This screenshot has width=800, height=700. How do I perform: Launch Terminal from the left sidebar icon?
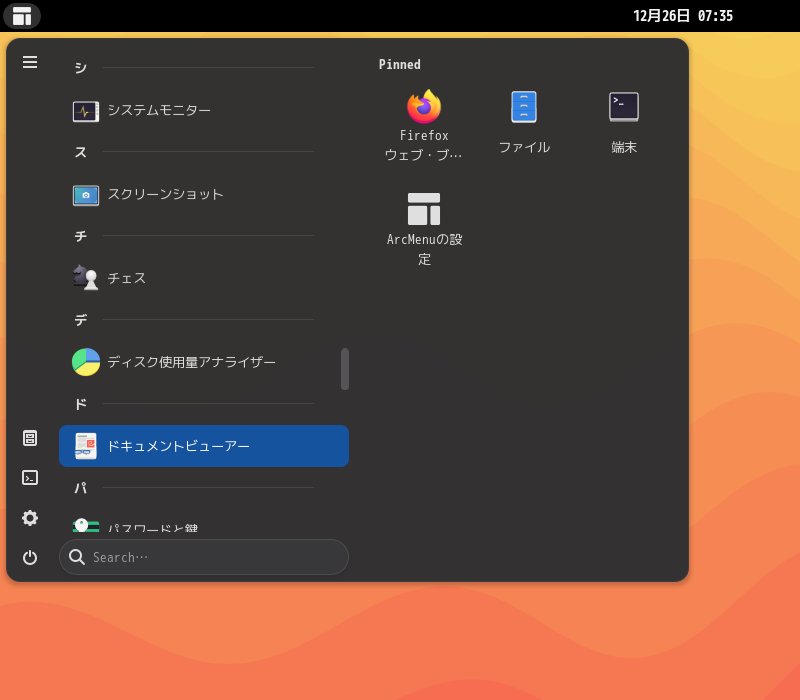coord(30,478)
